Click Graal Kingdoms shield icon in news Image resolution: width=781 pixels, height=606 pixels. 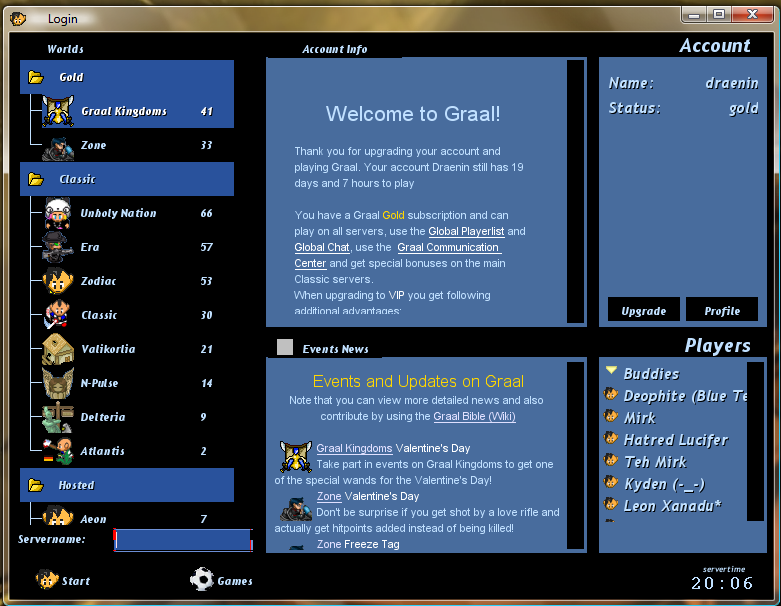pyautogui.click(x=296, y=457)
